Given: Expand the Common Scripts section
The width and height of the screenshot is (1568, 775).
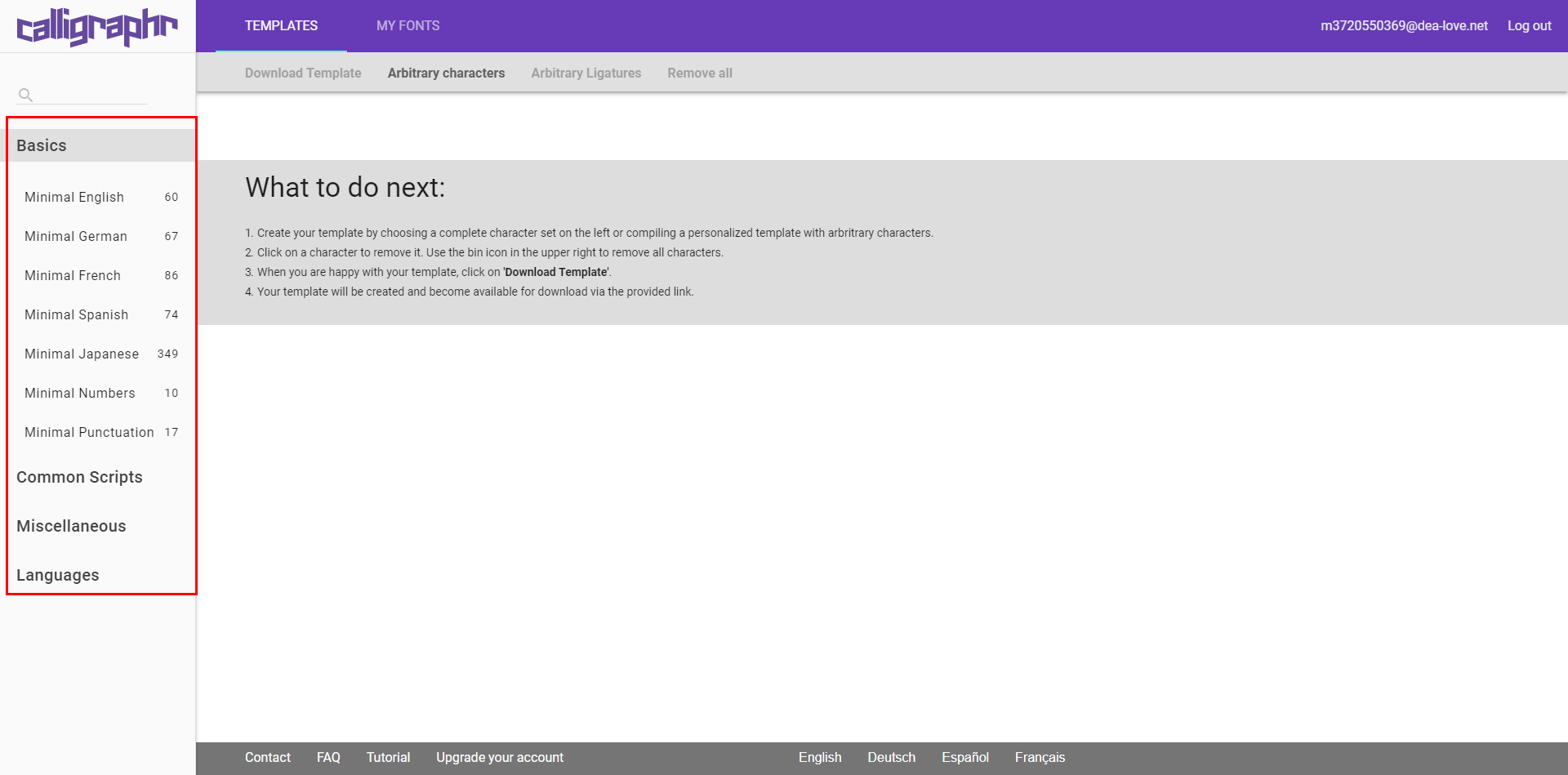Looking at the screenshot, I should tap(79, 477).
